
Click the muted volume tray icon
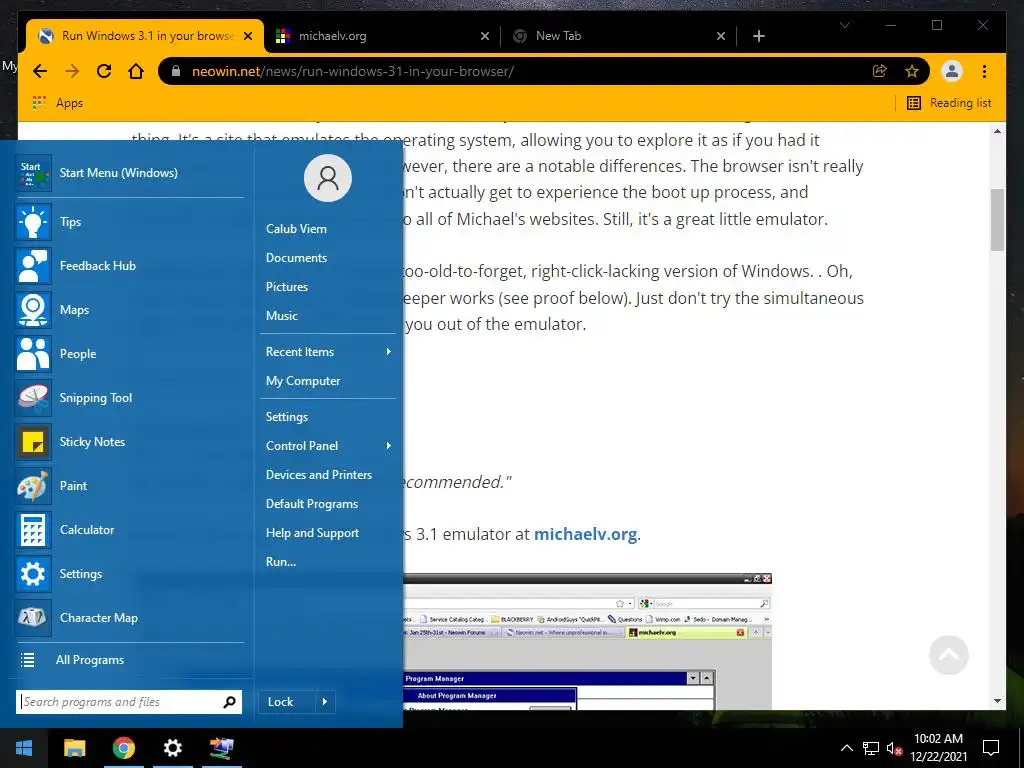893,748
